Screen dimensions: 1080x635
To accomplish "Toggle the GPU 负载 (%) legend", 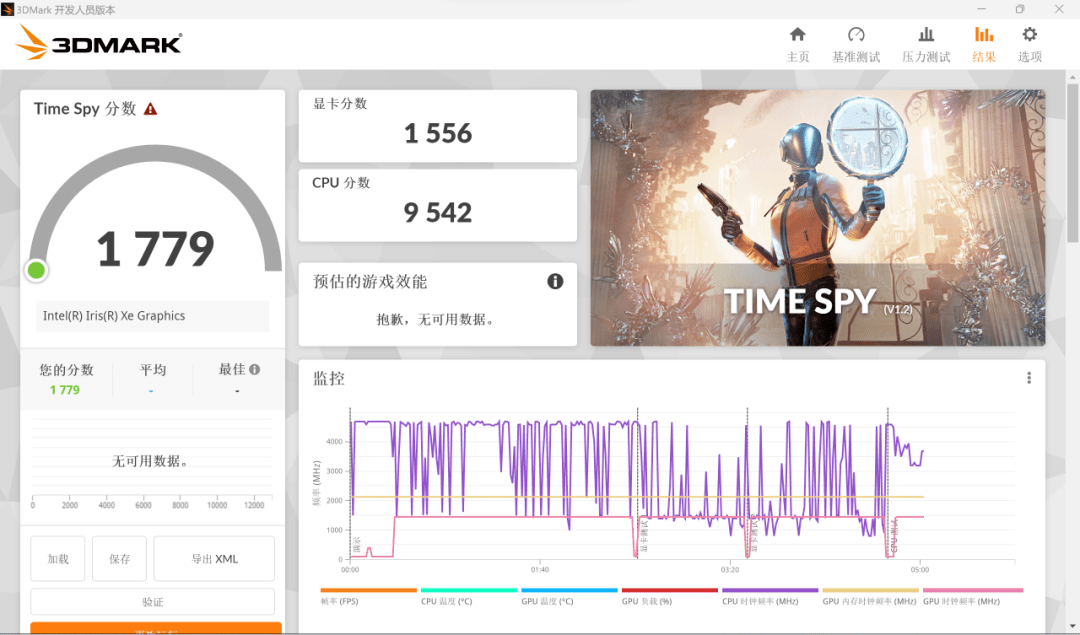I will tap(669, 596).
